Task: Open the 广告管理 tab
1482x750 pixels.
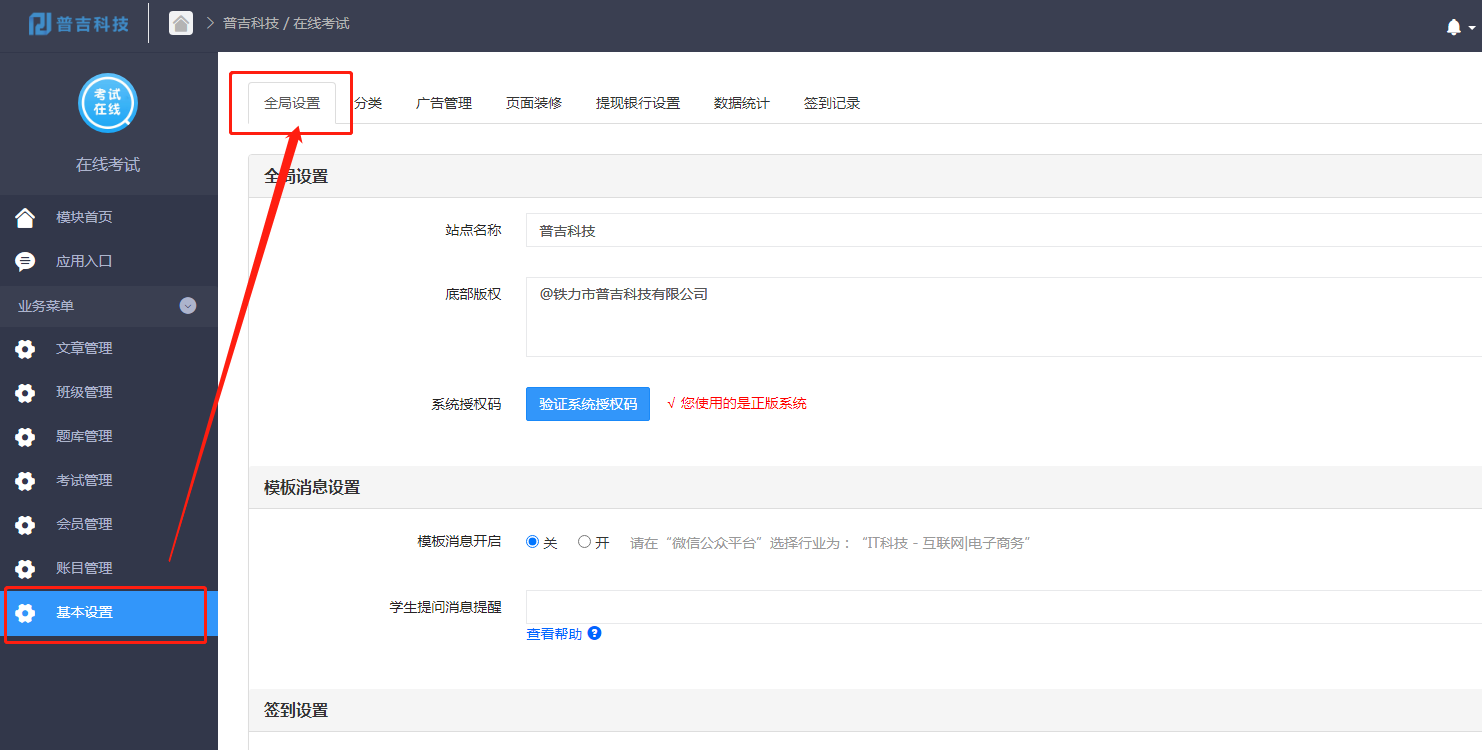Action: (444, 103)
